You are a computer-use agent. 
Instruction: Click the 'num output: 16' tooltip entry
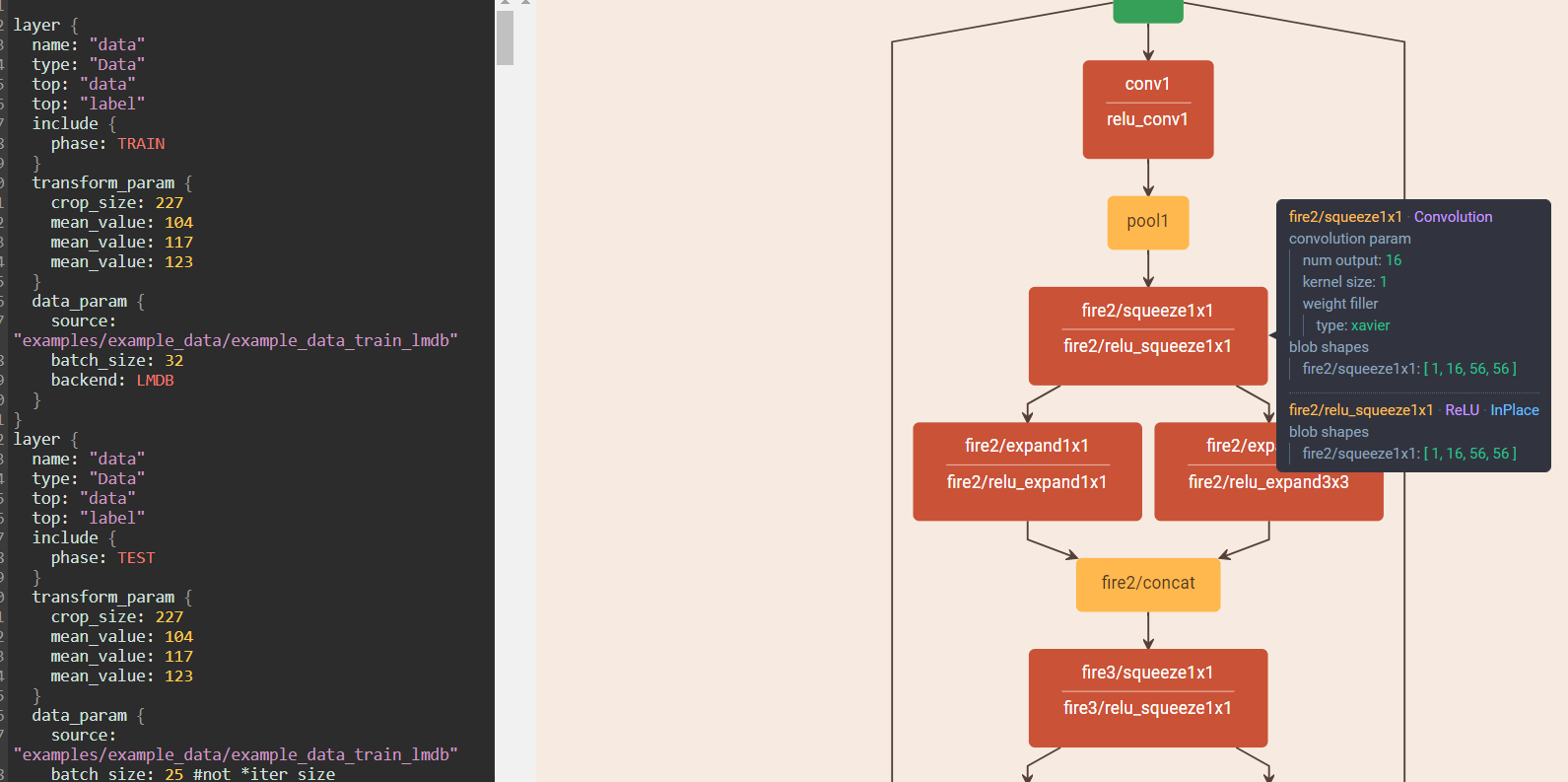(x=1351, y=260)
